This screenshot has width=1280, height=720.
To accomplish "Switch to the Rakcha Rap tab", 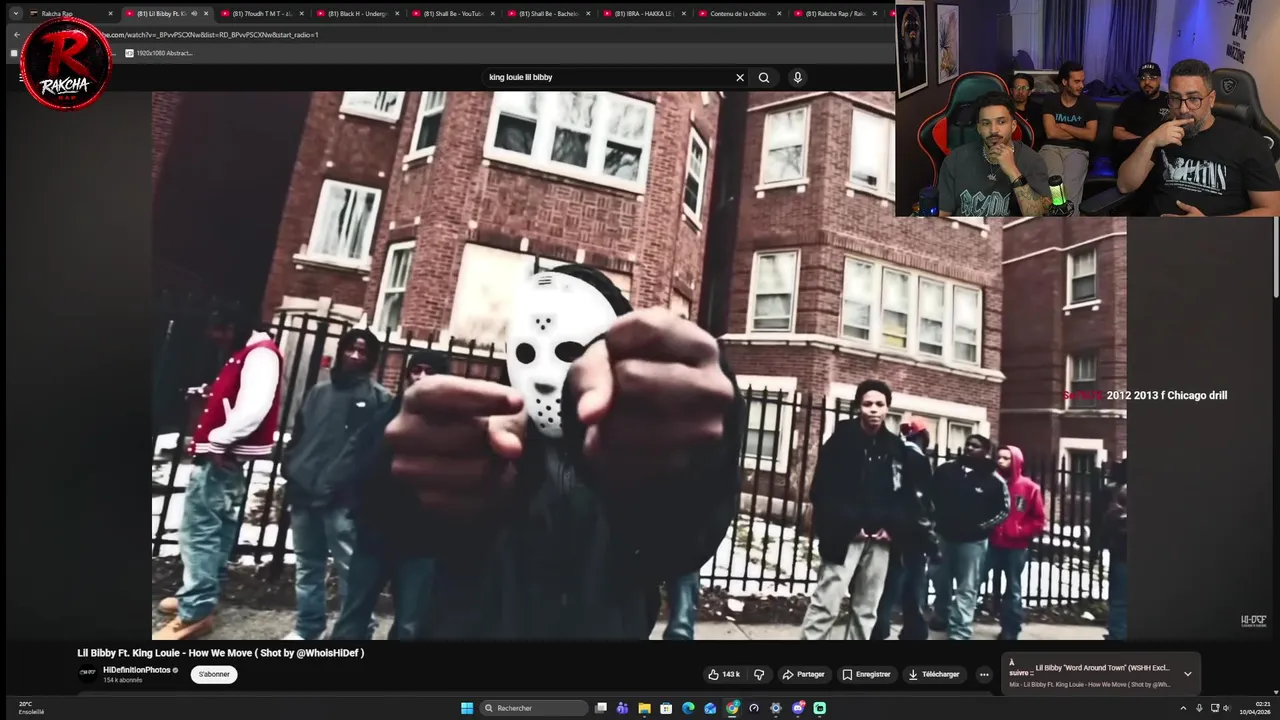I will coord(70,14).
